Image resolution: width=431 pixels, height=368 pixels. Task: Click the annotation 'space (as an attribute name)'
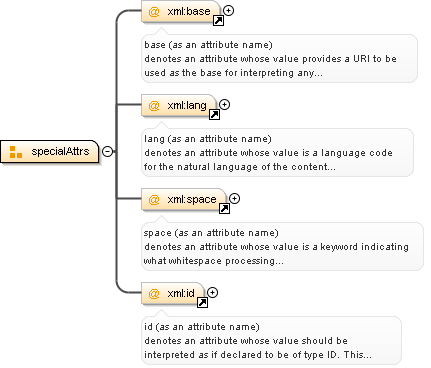211,233
